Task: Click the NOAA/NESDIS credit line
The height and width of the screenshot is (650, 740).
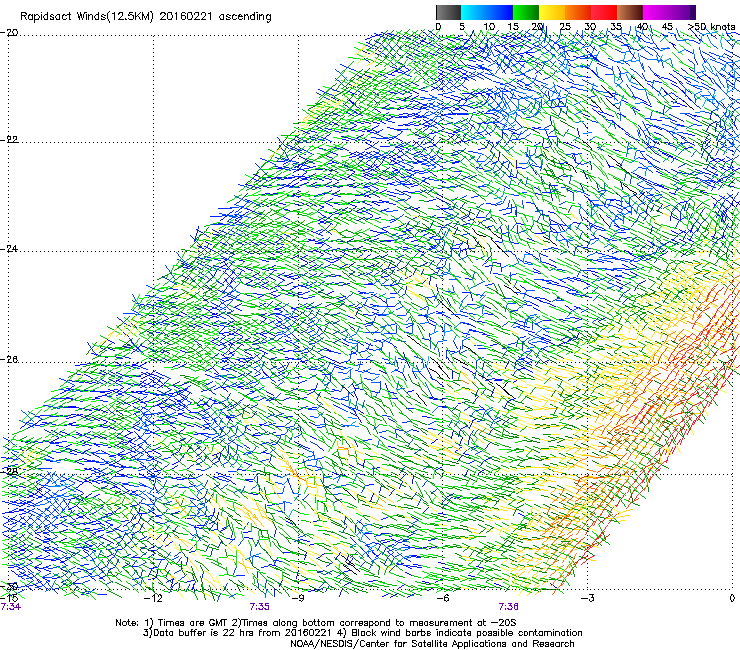Action: (x=432, y=644)
